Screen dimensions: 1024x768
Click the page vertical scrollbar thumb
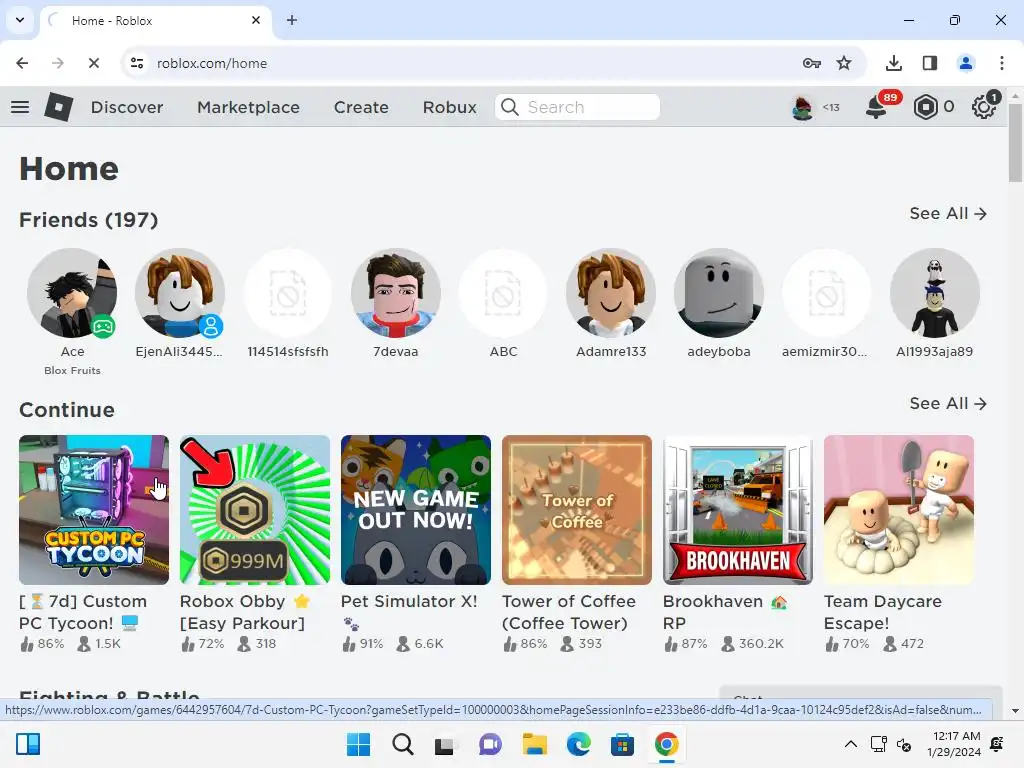[1015, 142]
